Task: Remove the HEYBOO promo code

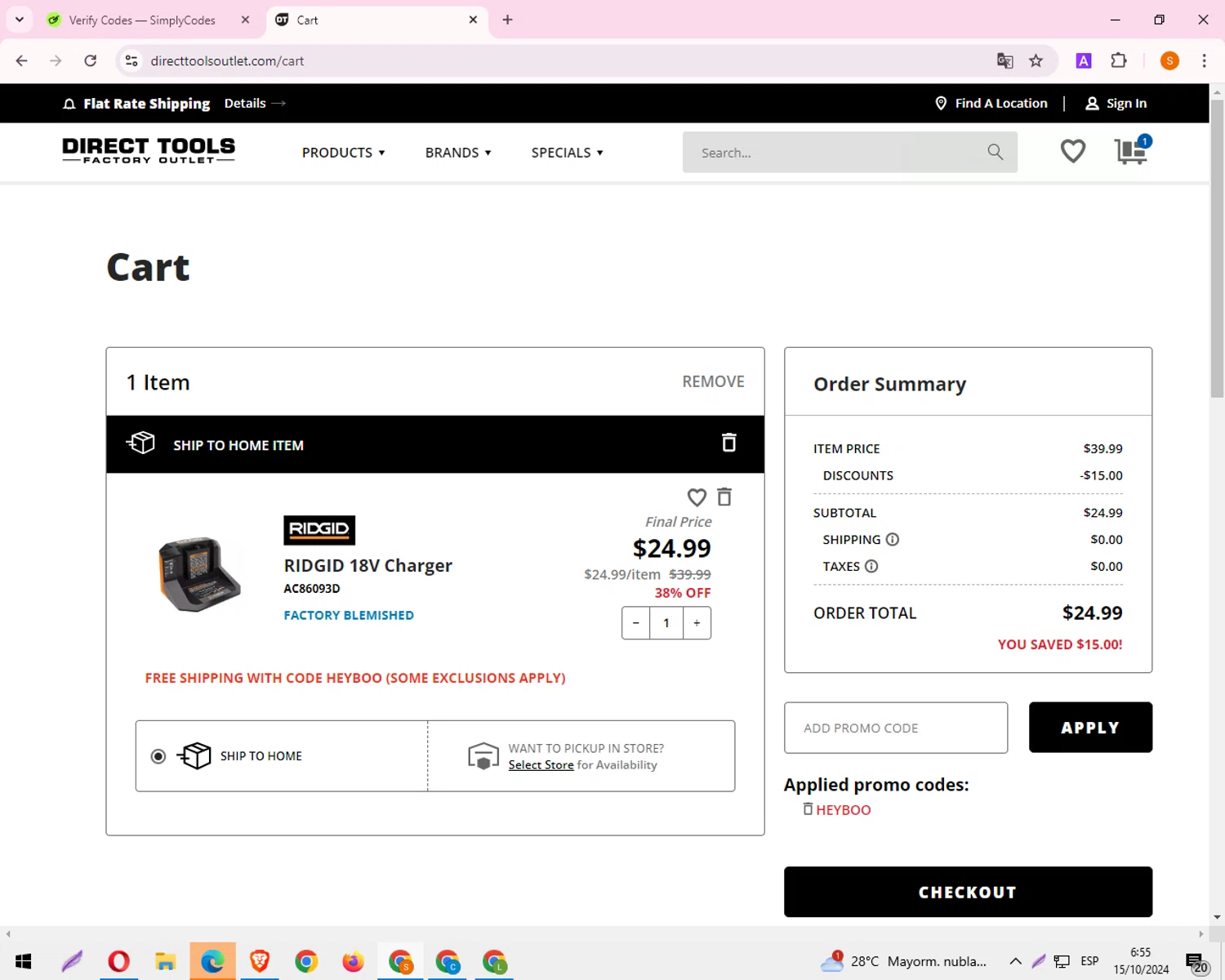Action: pyautogui.click(x=808, y=809)
